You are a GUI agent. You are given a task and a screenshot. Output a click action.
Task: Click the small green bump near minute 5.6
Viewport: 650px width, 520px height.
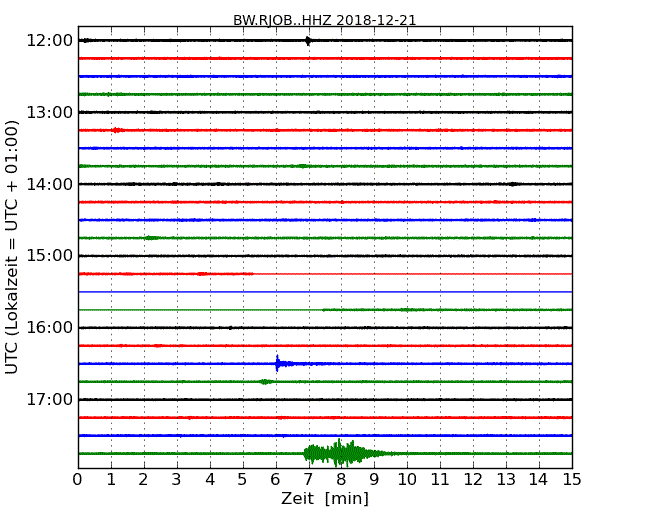tap(265, 381)
